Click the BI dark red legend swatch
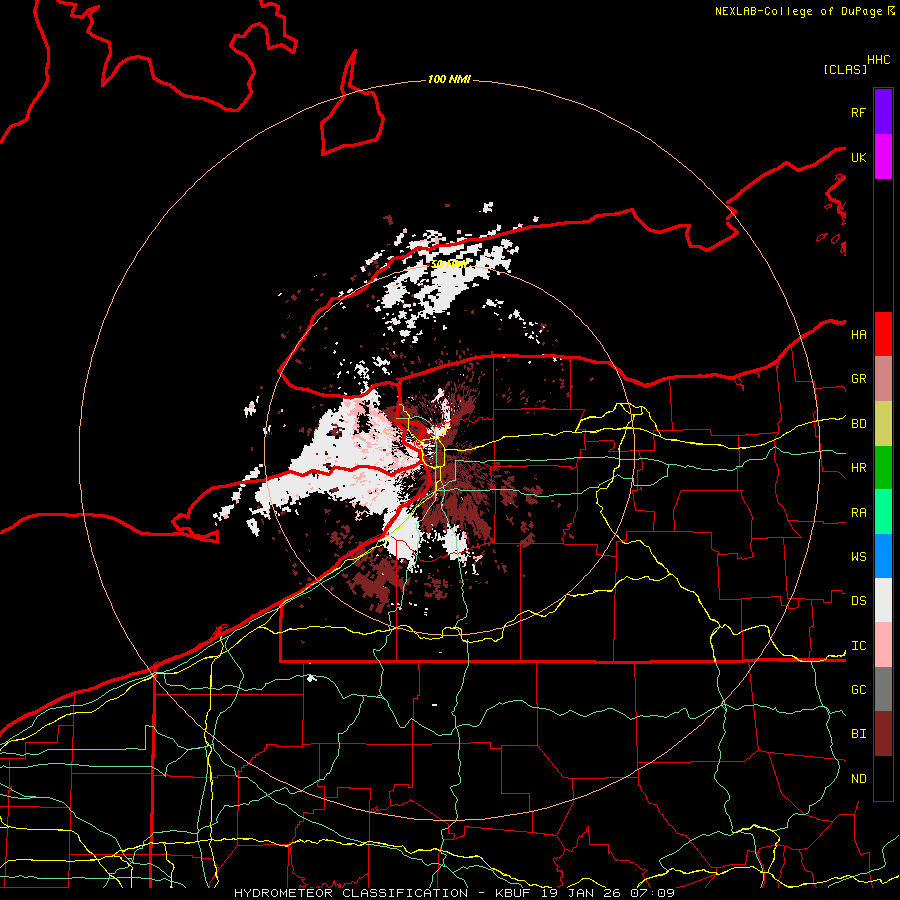 883,734
